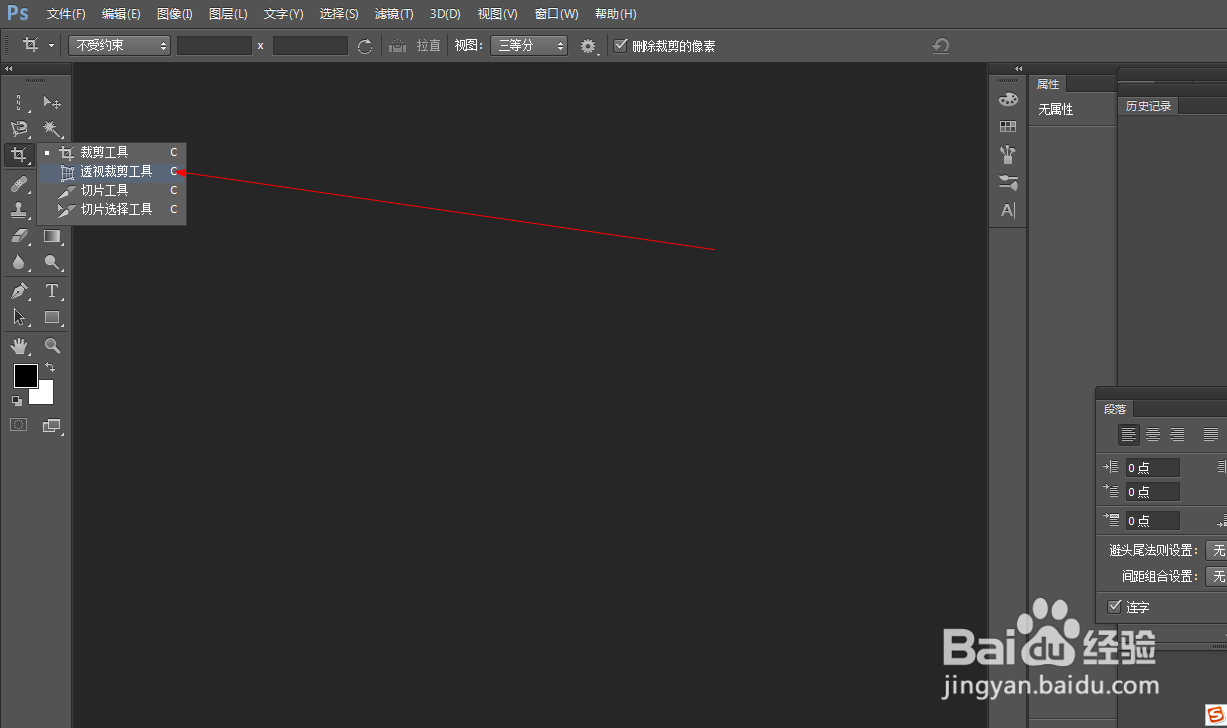
Task: Select the Gradient tool
Action: click(x=52, y=236)
